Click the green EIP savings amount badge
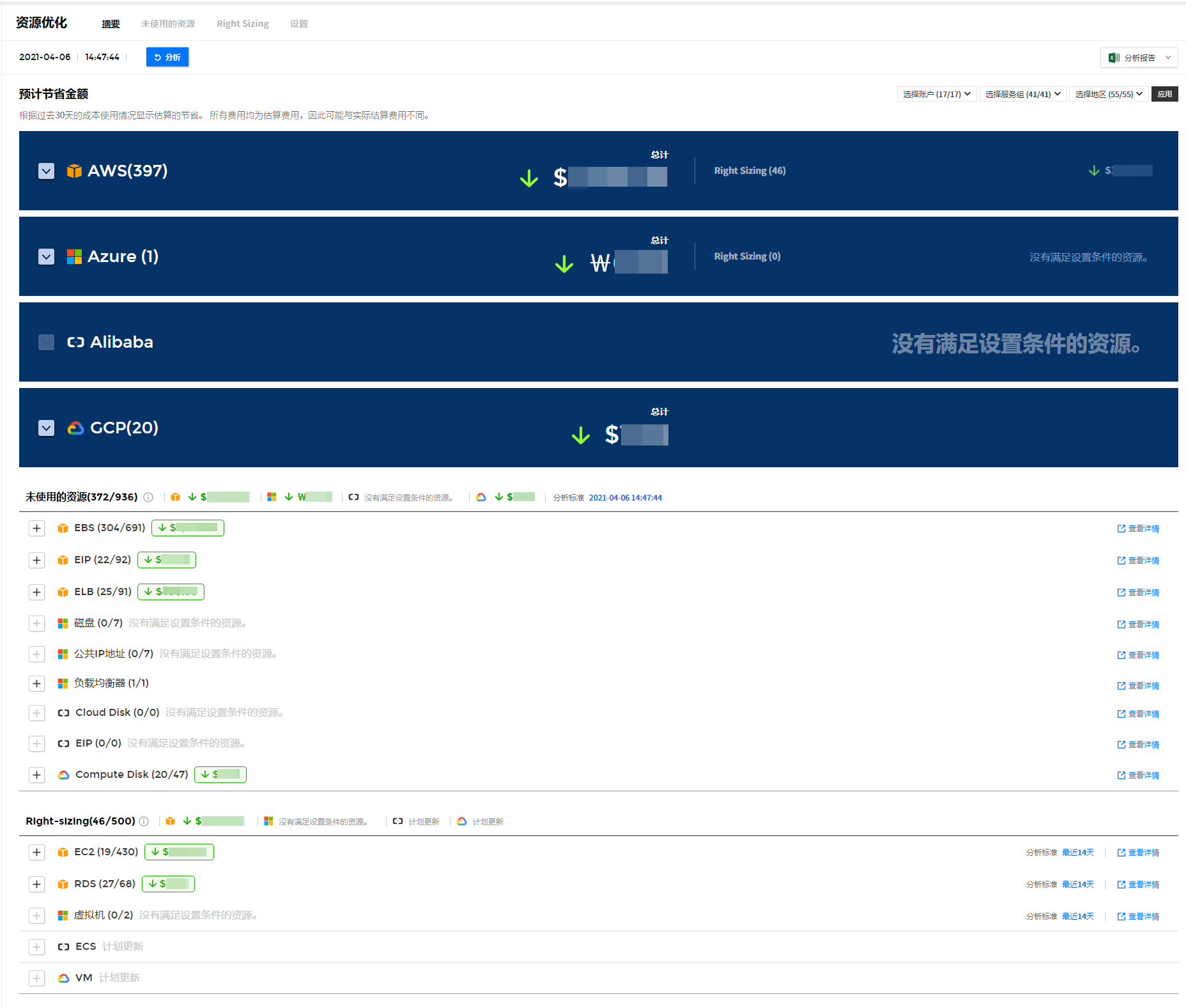 pos(167,560)
